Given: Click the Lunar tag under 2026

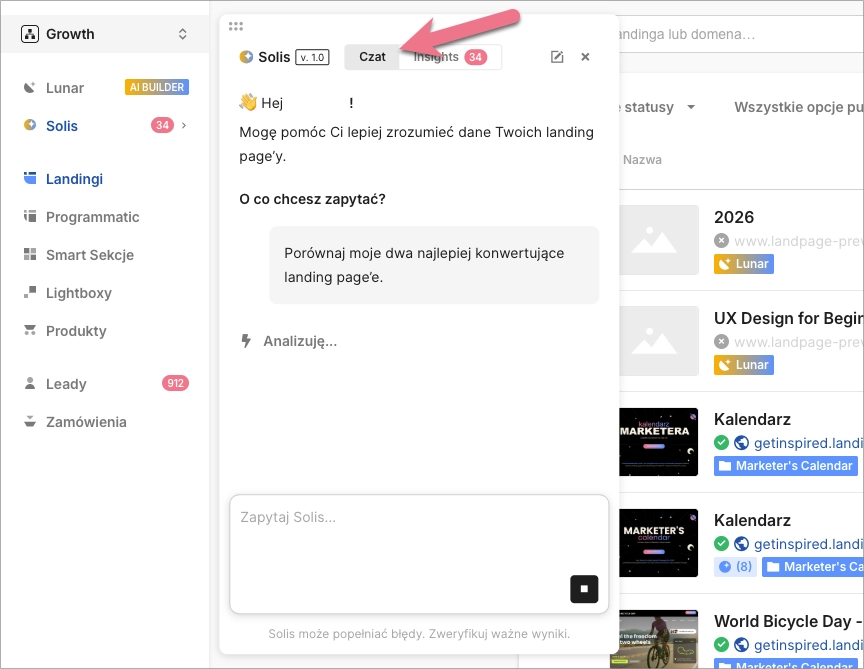Looking at the screenshot, I should tap(744, 264).
